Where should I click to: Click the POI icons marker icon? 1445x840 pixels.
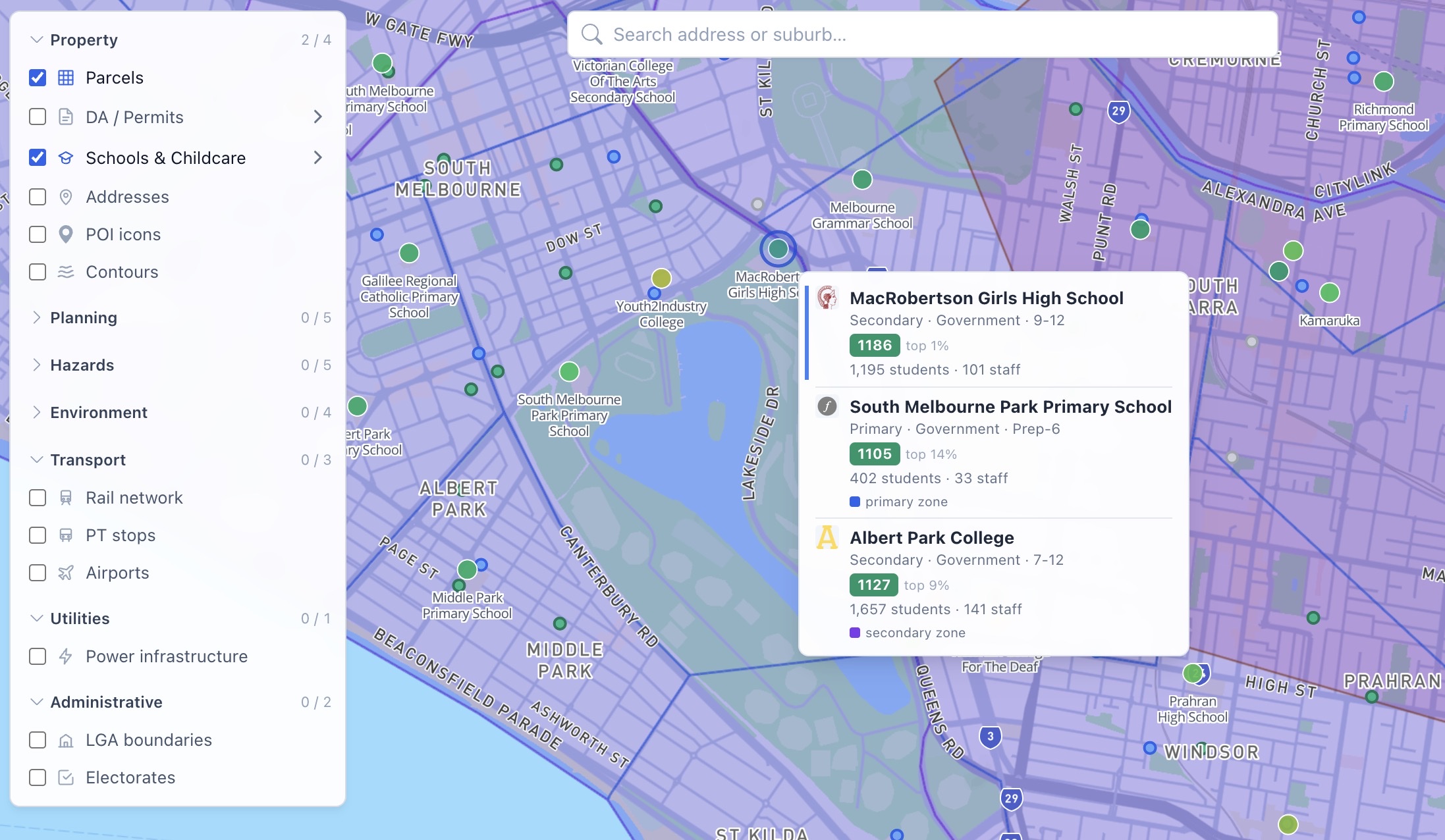(66, 234)
